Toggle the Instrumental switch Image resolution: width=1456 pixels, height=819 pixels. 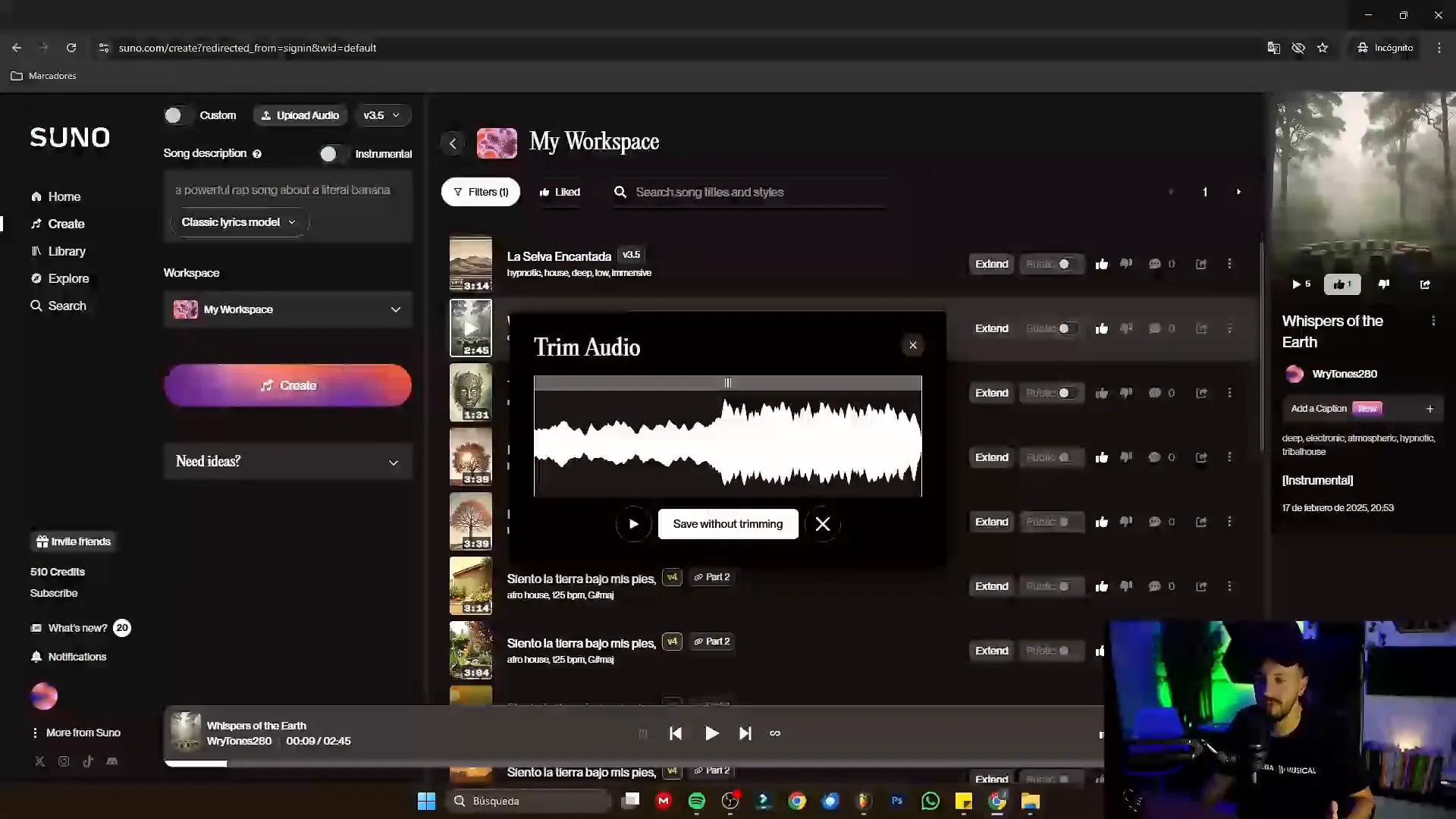pos(334,154)
